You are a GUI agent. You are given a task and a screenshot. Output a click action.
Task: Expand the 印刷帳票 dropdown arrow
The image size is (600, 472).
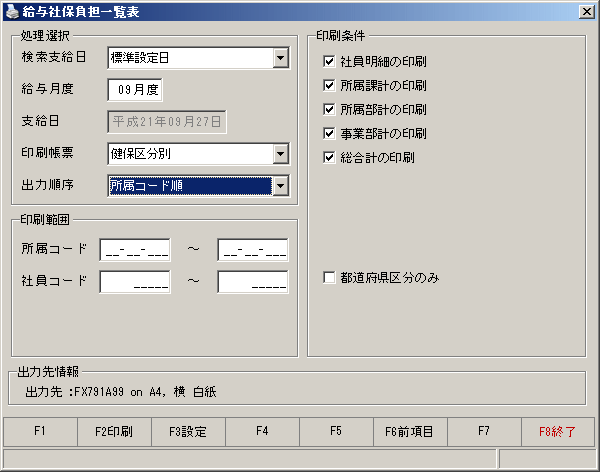(281, 154)
